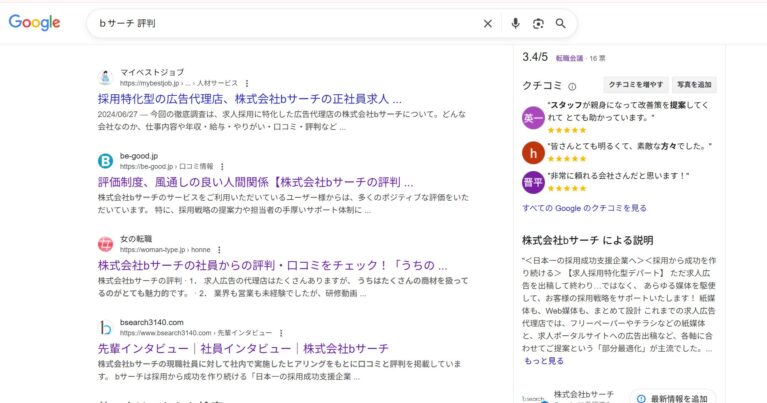Click review text スタッフが親身になって
Image resolution: width=767 pixels, height=403 pixels.
(x=628, y=111)
